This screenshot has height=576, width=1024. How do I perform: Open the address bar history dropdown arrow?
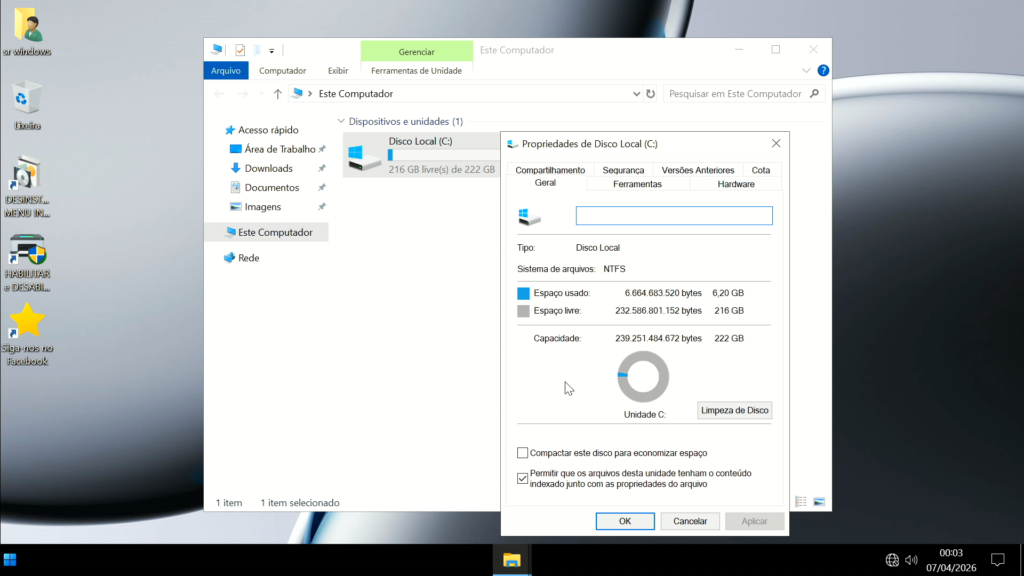tap(636, 94)
